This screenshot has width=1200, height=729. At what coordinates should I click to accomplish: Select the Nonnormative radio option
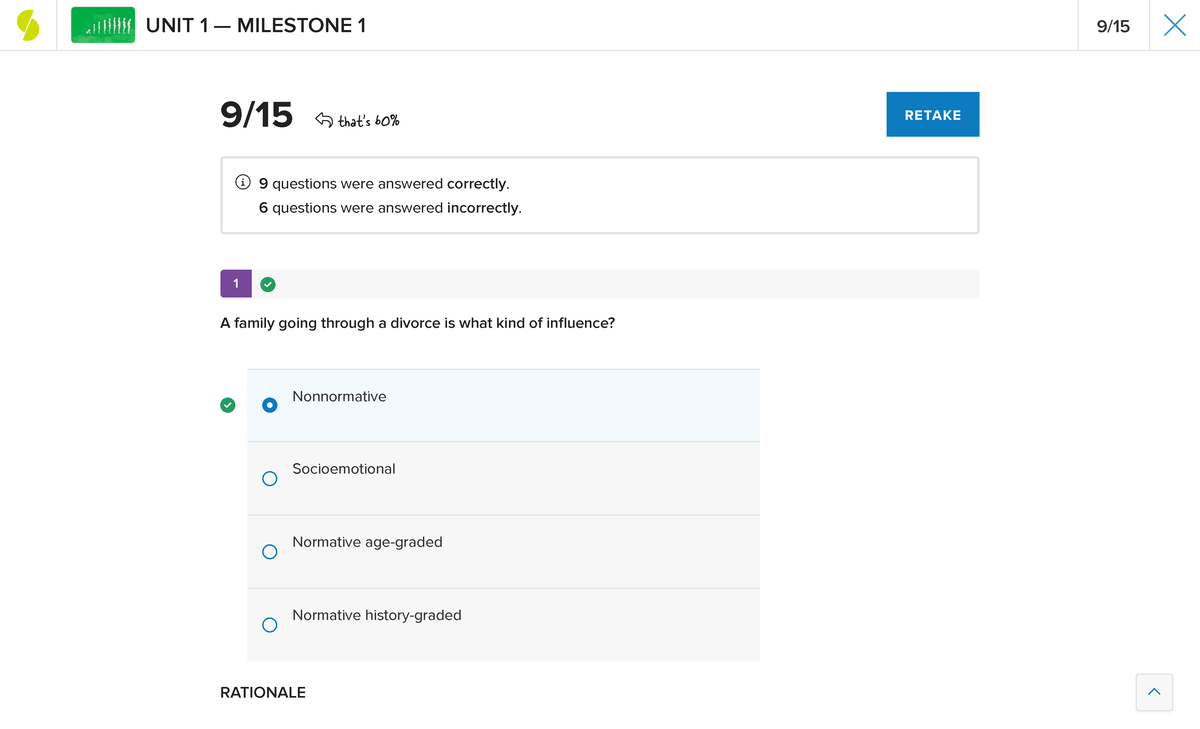point(269,405)
